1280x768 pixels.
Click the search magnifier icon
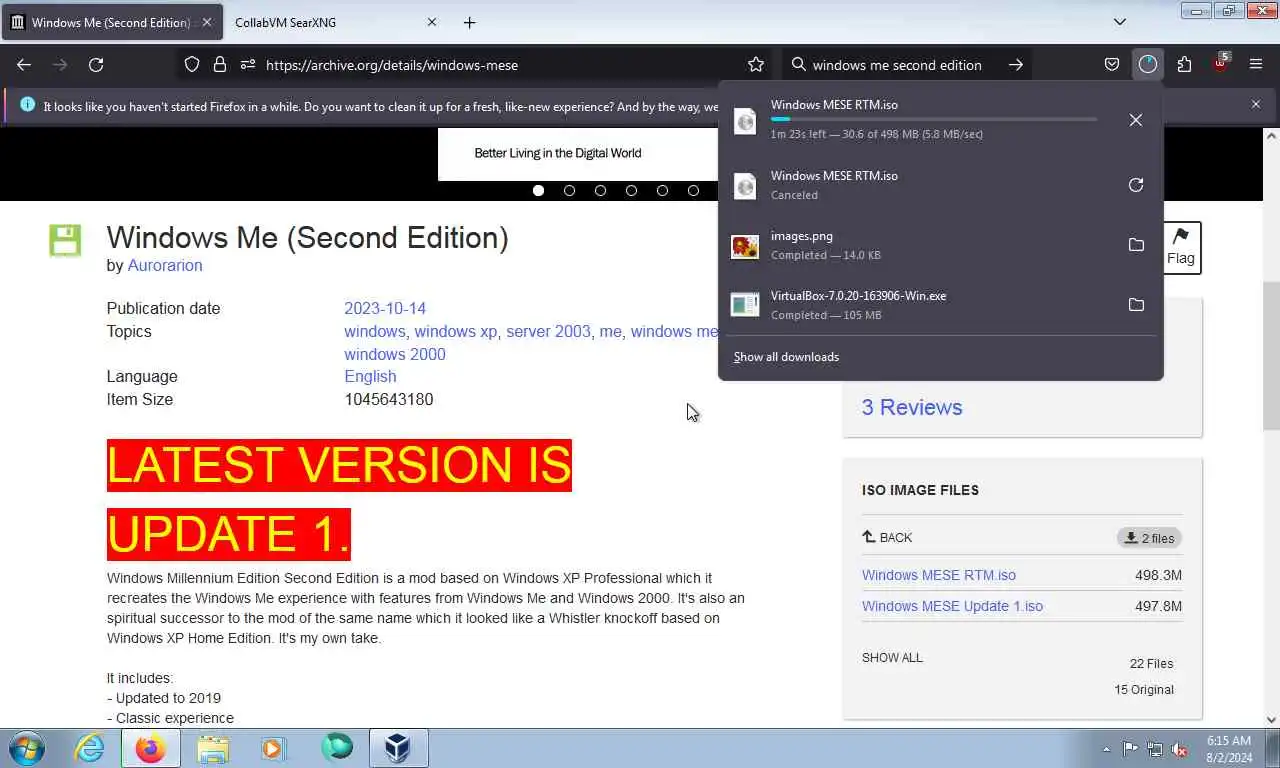pyautogui.click(x=798, y=65)
